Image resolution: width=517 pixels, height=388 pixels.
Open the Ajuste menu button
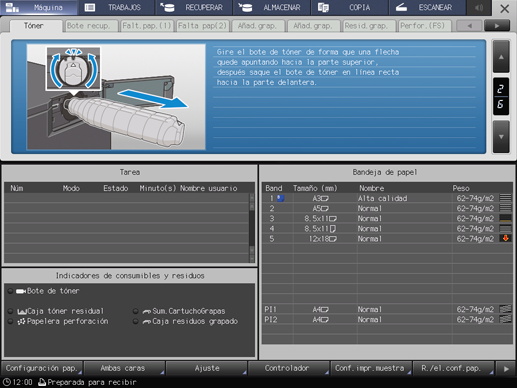206,368
